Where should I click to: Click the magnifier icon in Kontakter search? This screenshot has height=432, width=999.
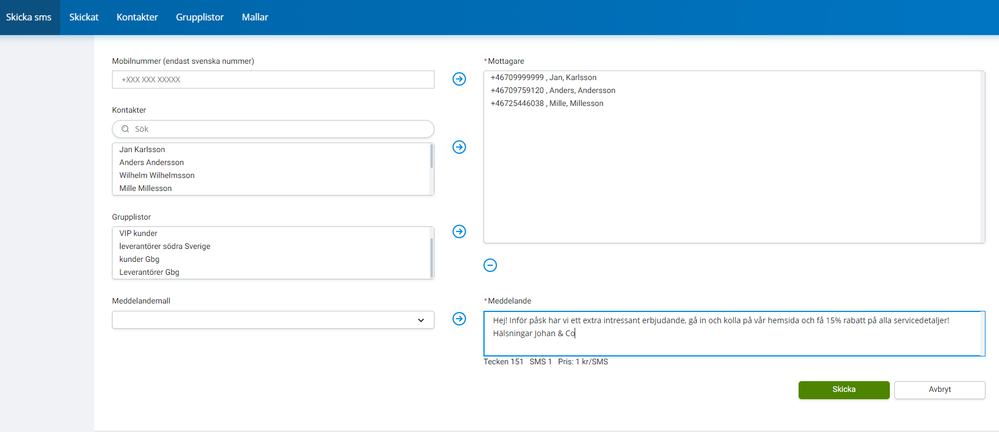(126, 129)
